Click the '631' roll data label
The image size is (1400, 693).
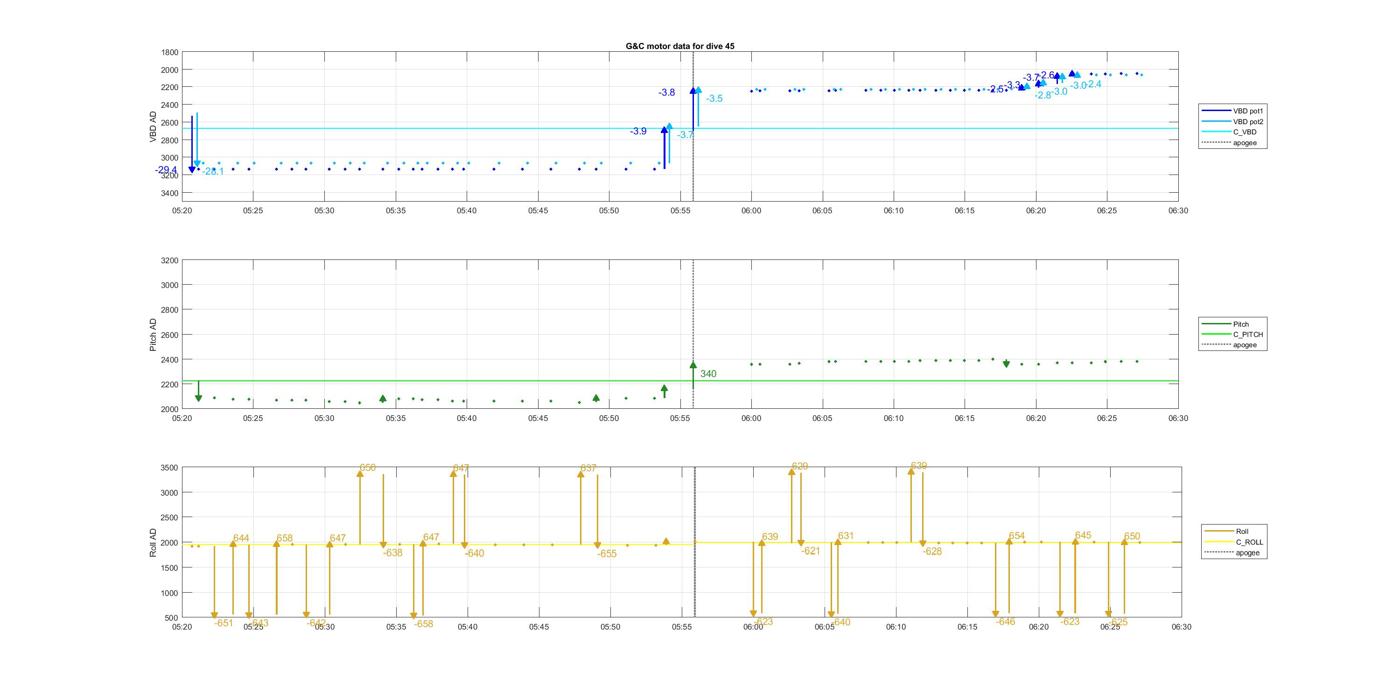pos(846,537)
